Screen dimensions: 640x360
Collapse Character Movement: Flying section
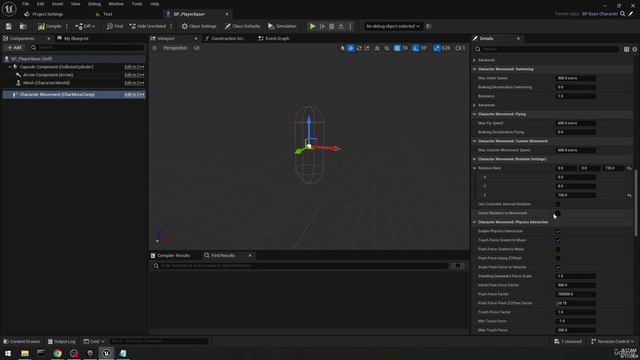[474, 114]
